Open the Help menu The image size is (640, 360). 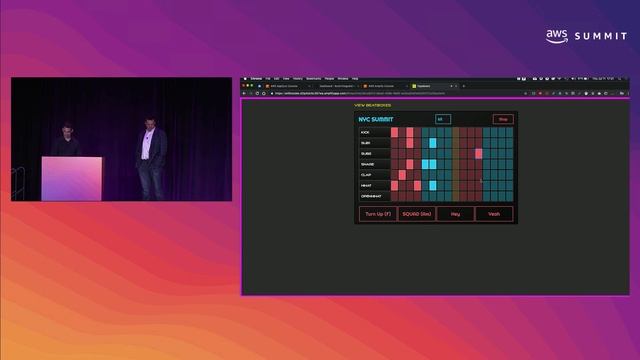click(x=355, y=79)
